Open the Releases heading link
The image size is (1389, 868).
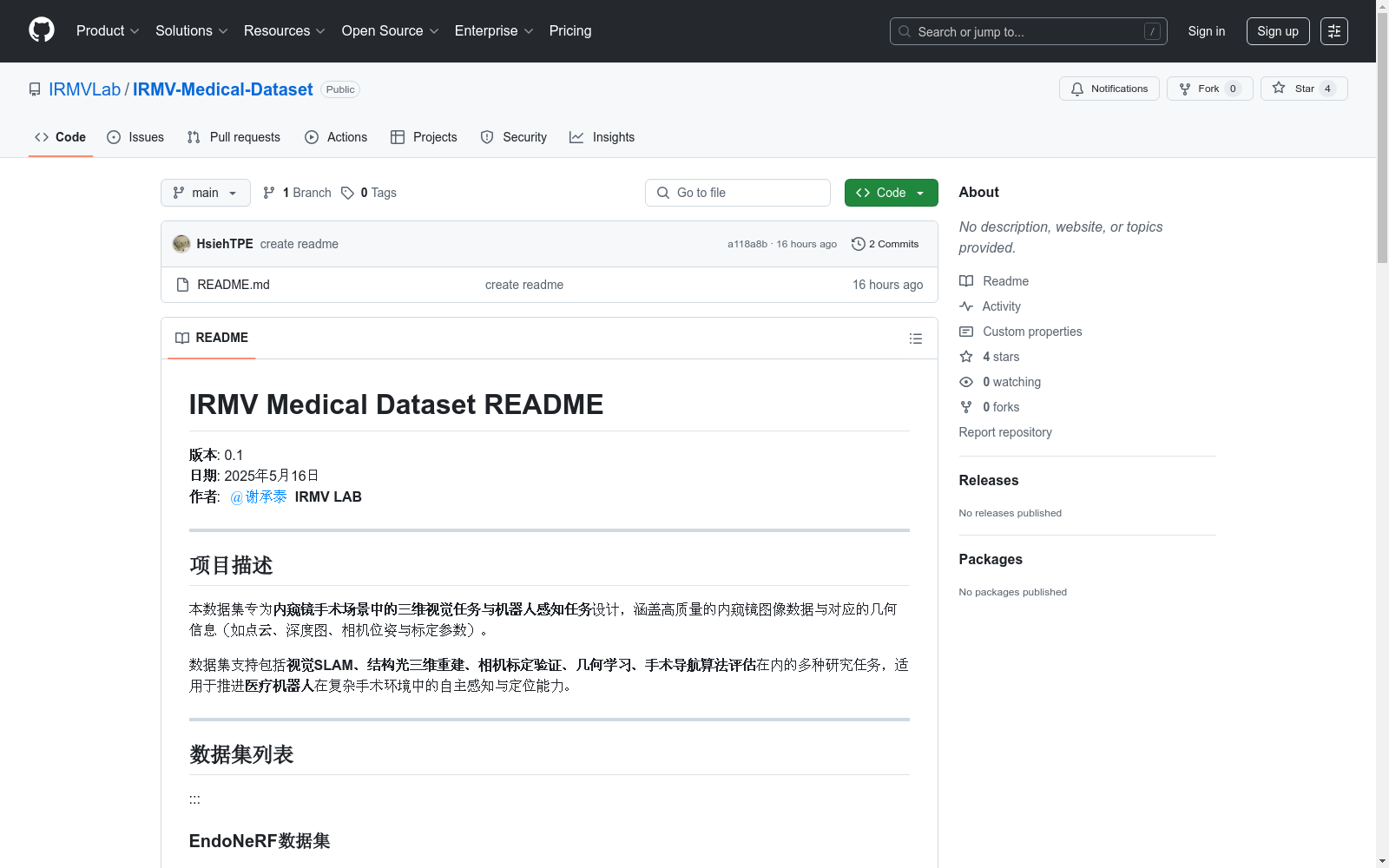coord(989,480)
